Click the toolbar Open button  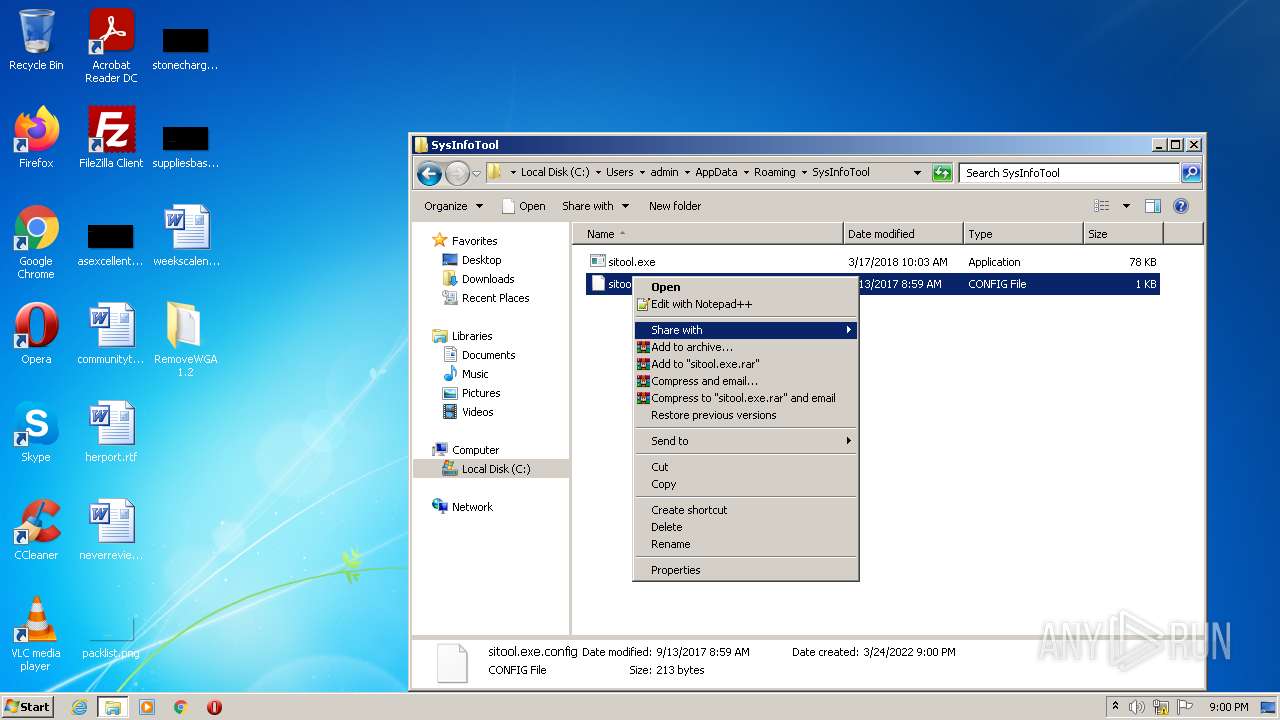523,206
